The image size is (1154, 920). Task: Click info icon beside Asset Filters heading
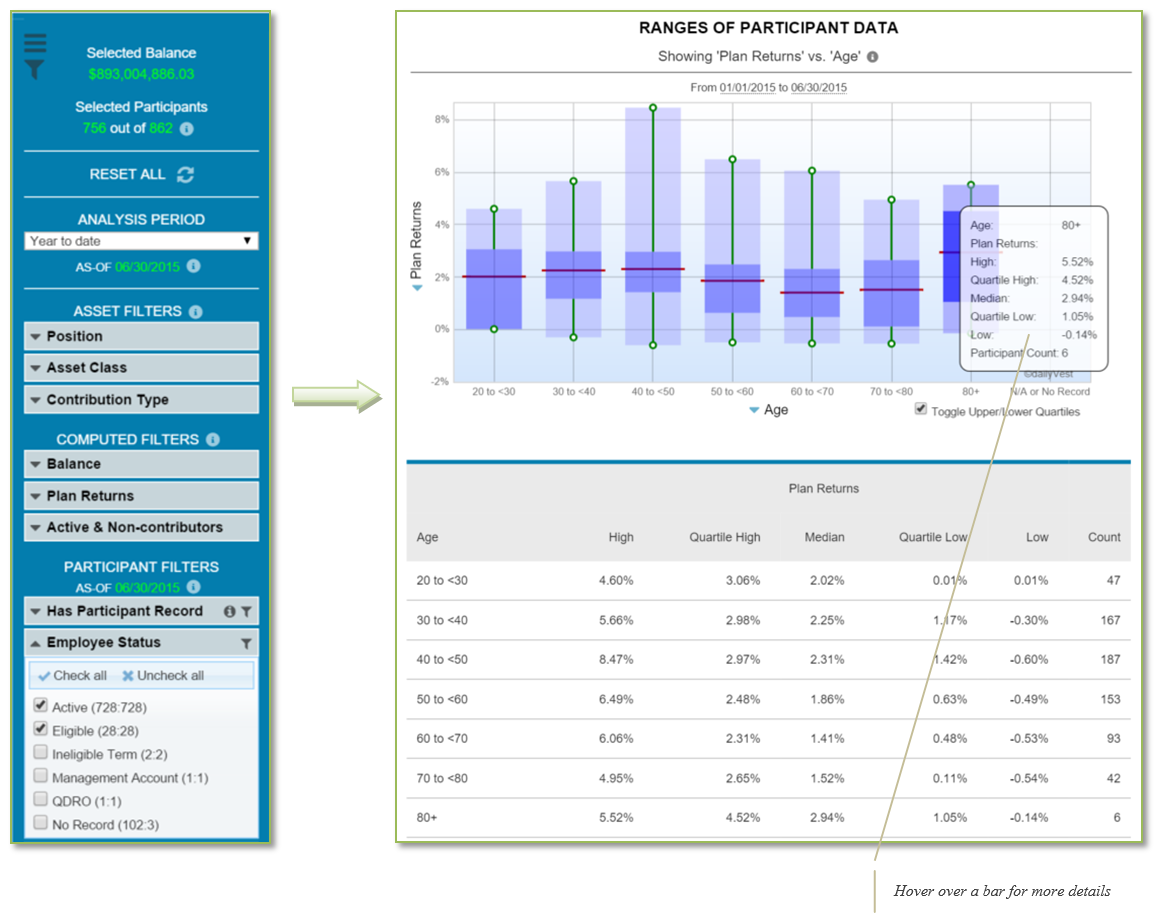pyautogui.click(x=195, y=312)
